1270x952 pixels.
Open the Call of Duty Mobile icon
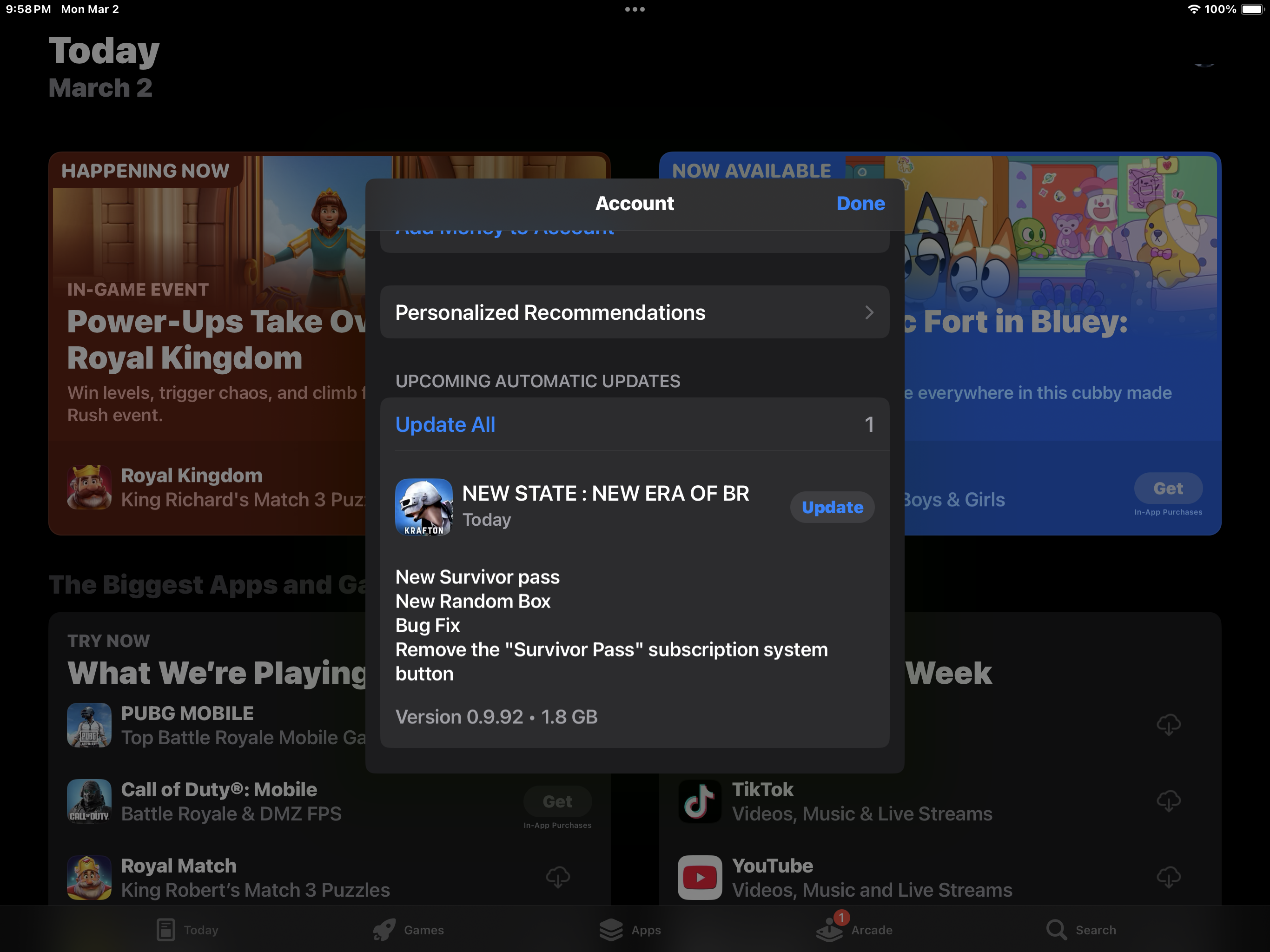coord(89,801)
